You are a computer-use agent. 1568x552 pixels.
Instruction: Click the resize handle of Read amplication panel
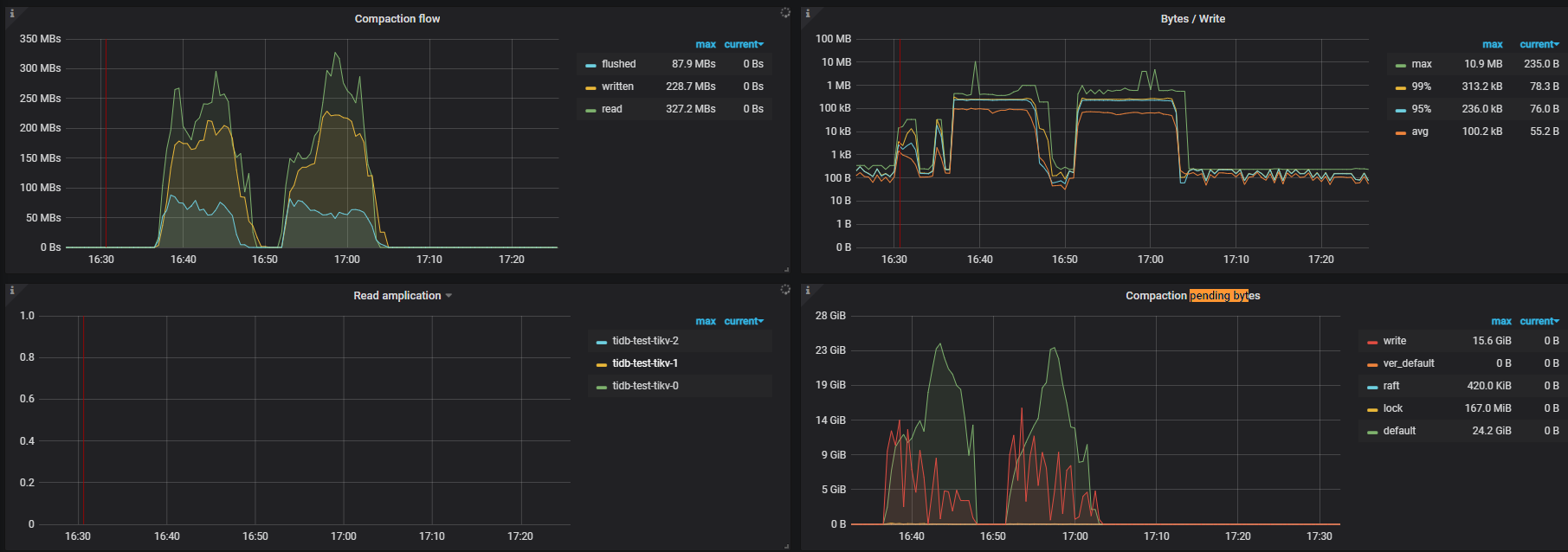point(786,546)
